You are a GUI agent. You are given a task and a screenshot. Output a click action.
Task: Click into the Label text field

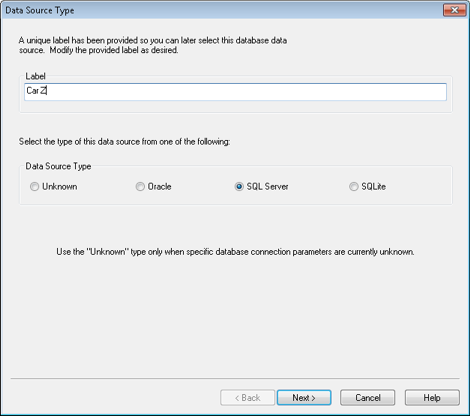pyautogui.click(x=235, y=92)
